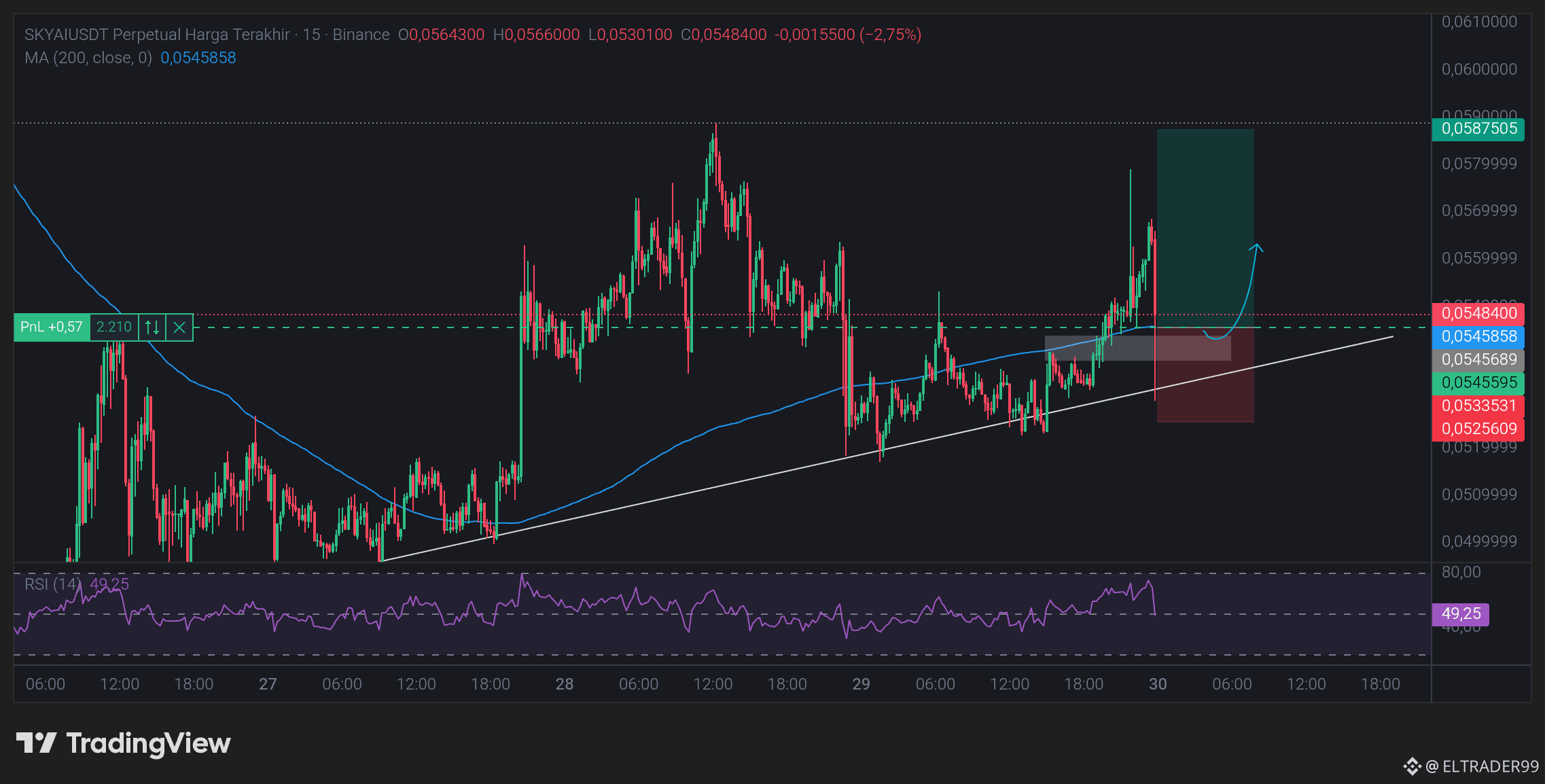1545x784 pixels.
Task: Click the gray 0,0545689 price axis label
Action: coord(1478,360)
